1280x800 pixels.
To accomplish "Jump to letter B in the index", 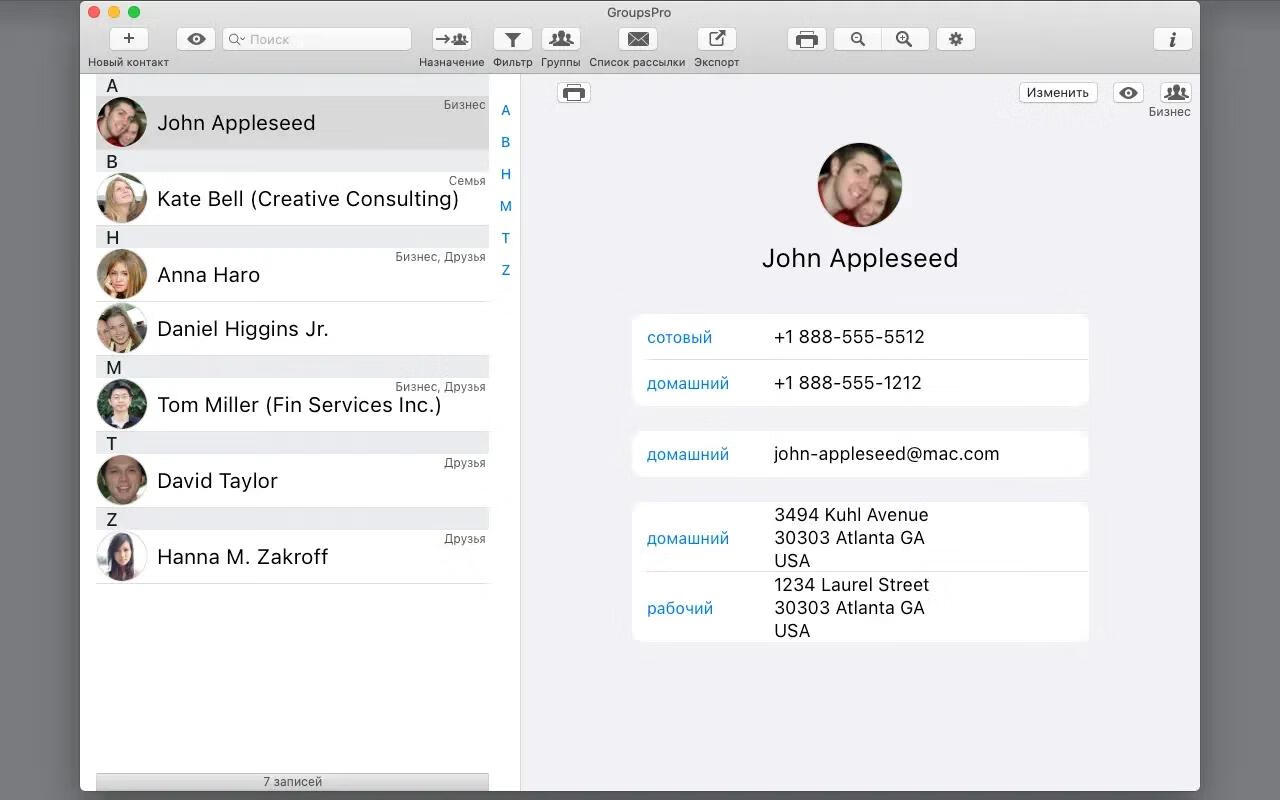I will pyautogui.click(x=506, y=142).
